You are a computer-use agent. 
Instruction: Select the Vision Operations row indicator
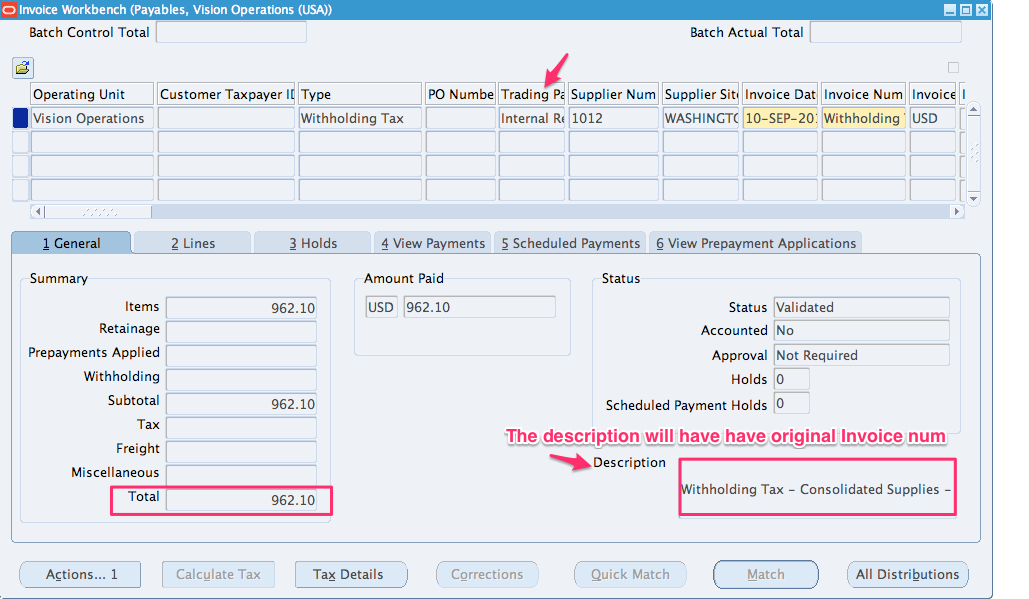(20, 118)
